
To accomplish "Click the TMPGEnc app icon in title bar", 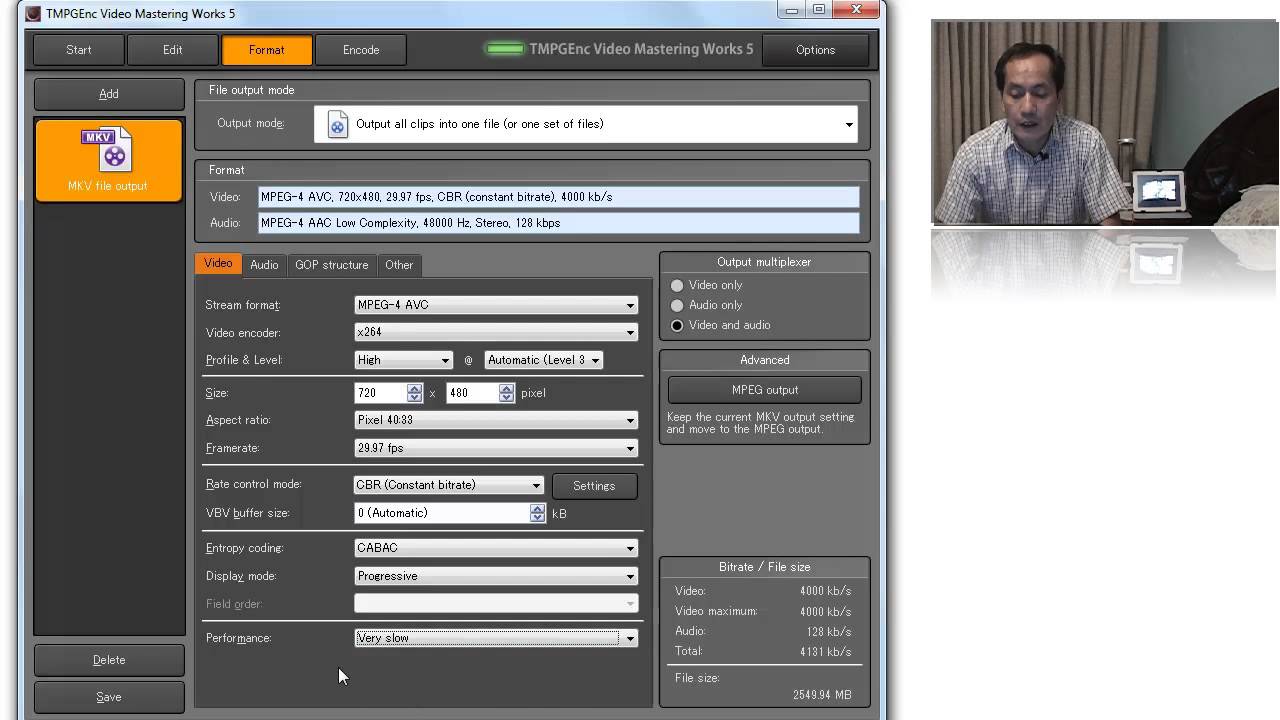I will click(x=33, y=13).
